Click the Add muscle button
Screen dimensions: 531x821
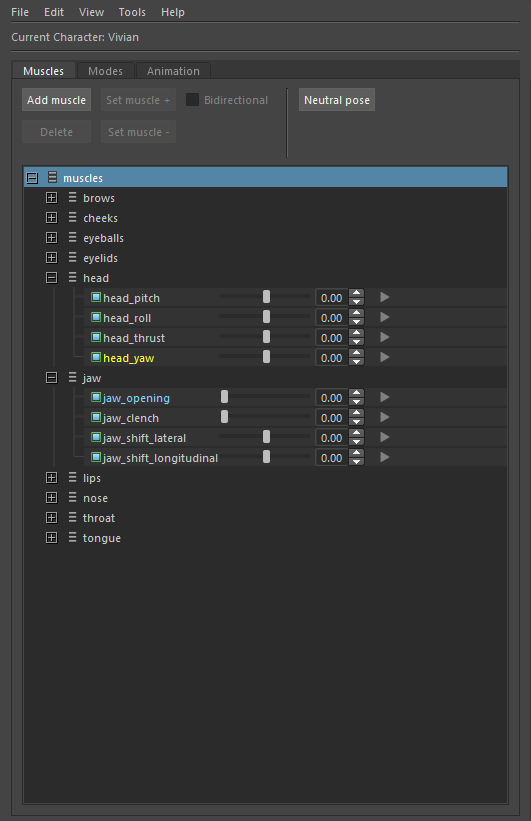click(57, 100)
